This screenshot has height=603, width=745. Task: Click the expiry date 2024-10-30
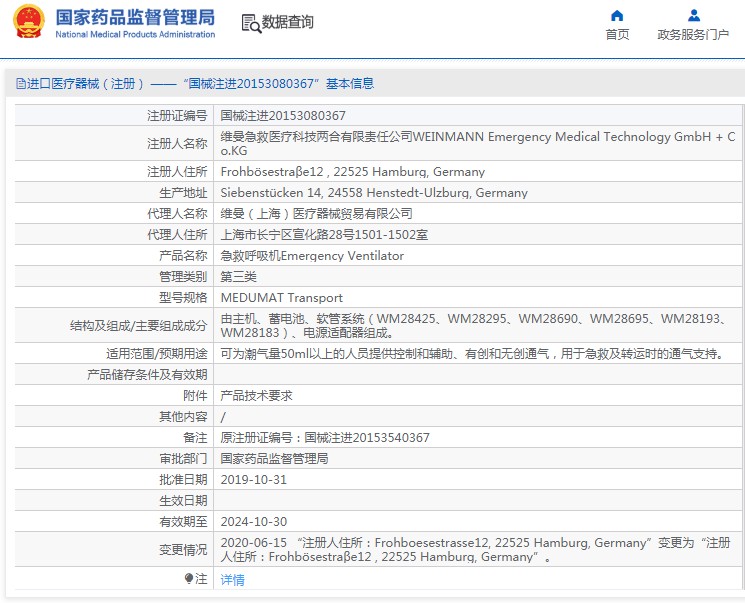coord(253,522)
